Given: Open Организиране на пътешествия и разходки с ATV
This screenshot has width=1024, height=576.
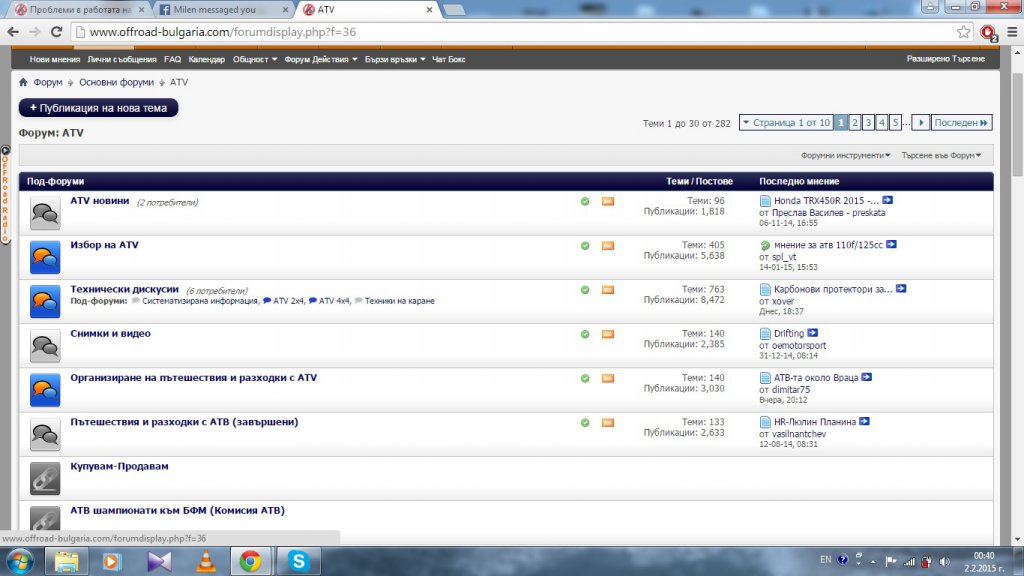Looking at the screenshot, I should coord(193,377).
